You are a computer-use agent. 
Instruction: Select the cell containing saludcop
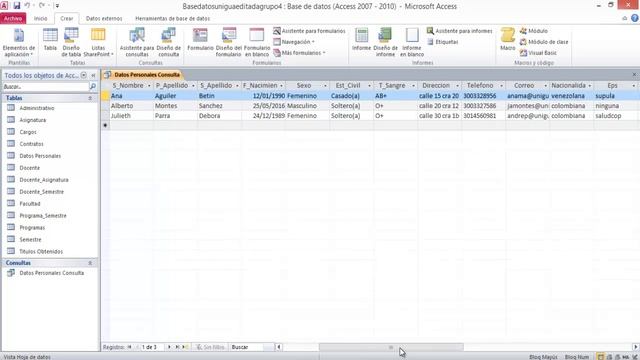616,116
